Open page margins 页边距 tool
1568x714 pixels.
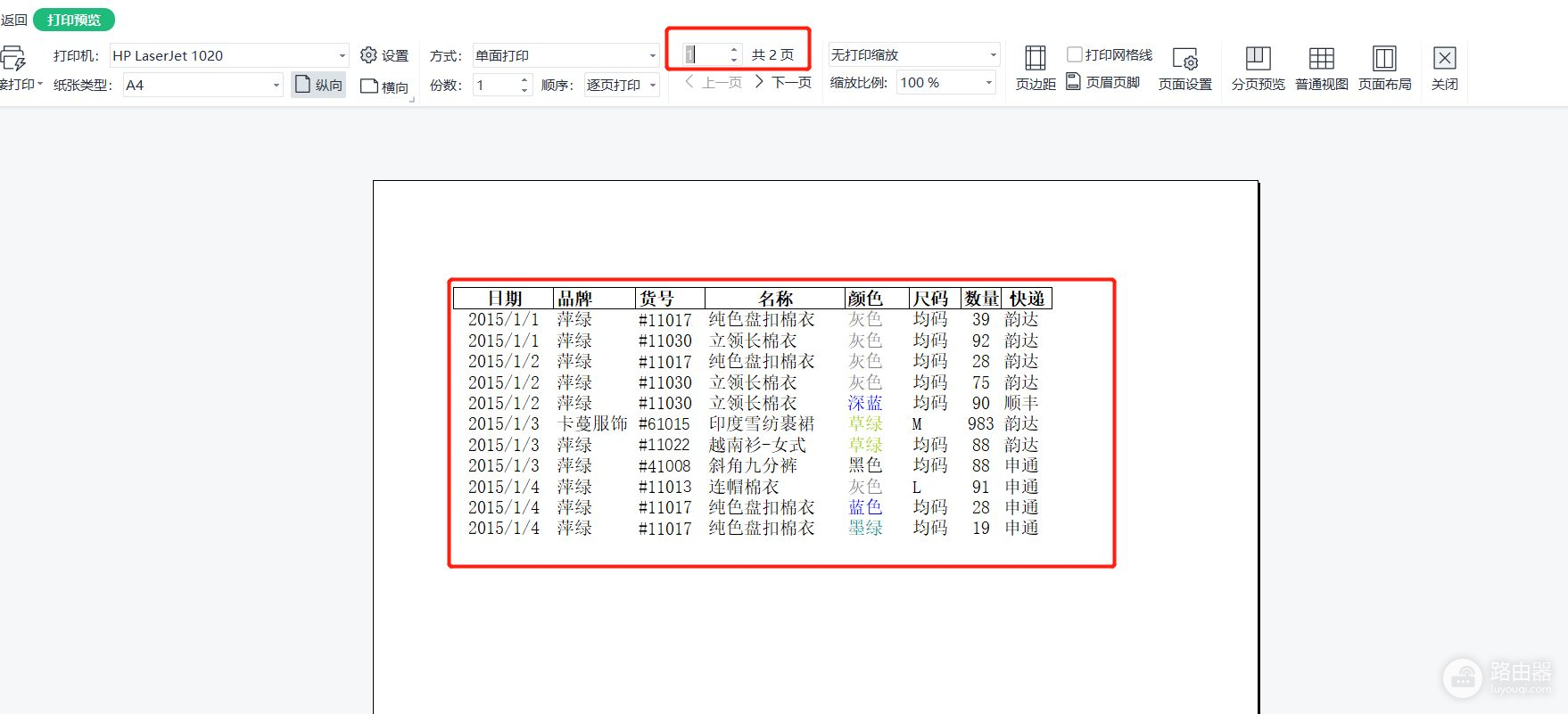(1036, 69)
